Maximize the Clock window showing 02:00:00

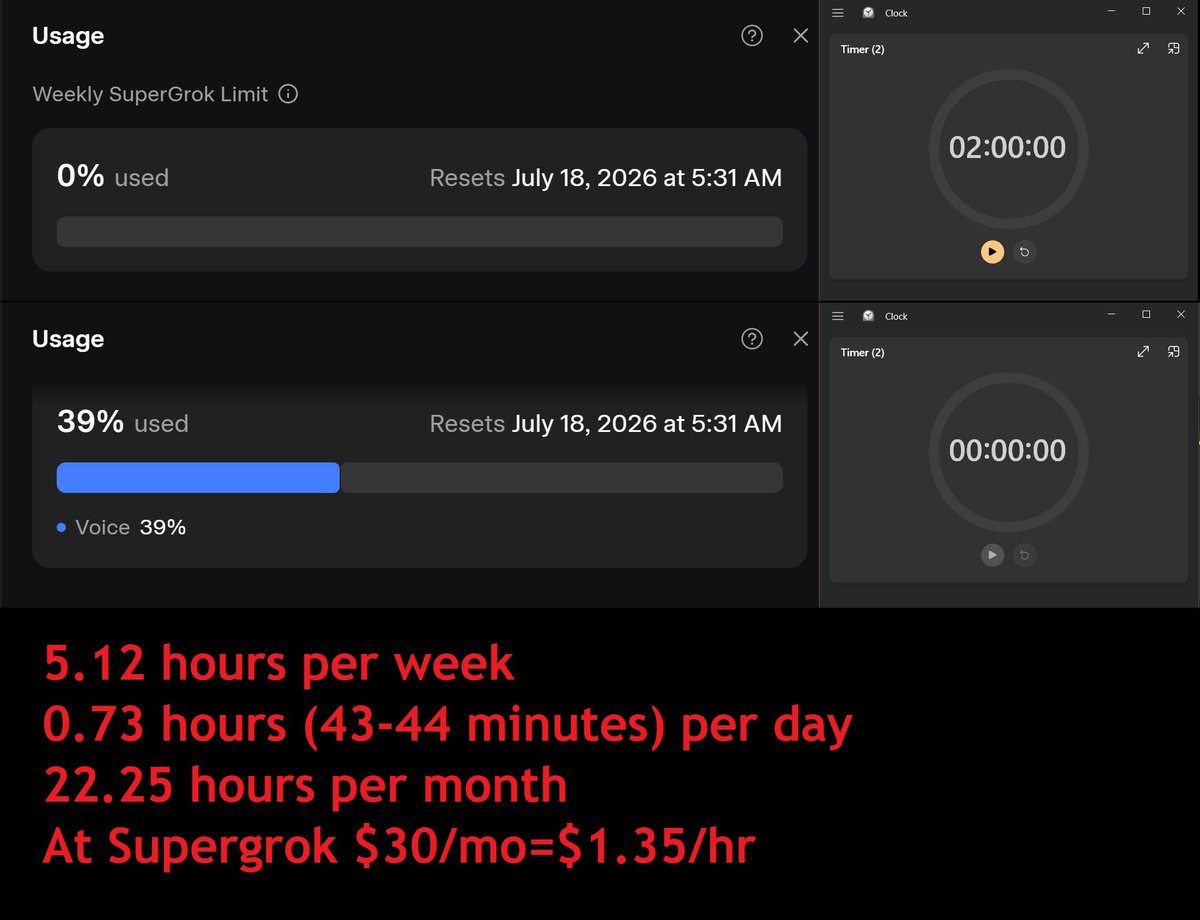pyautogui.click(x=1146, y=12)
